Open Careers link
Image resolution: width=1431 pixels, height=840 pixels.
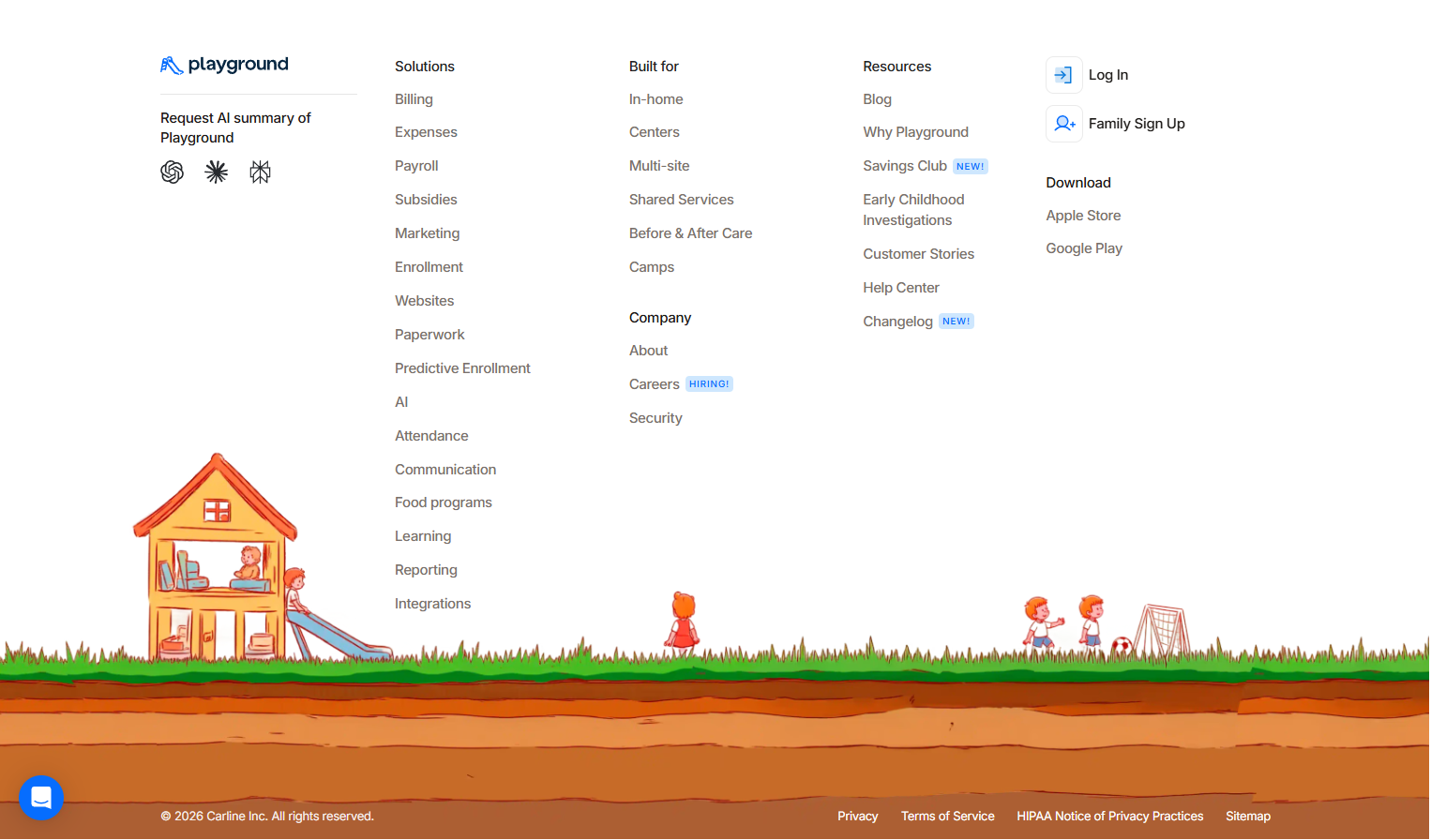[654, 384]
